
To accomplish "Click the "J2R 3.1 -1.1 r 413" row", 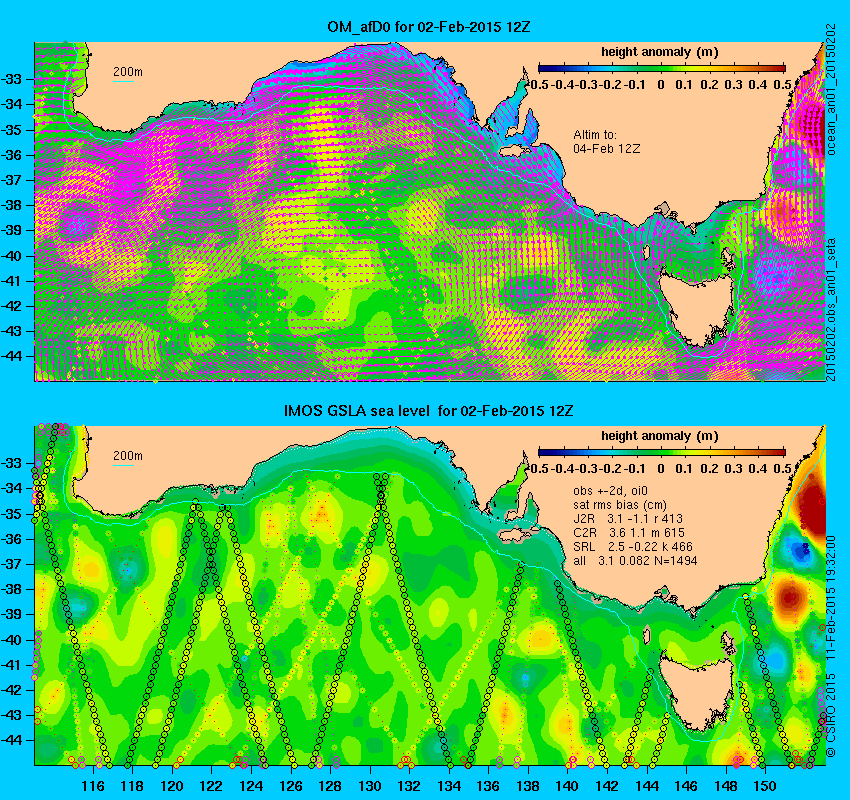I will coord(628,519).
